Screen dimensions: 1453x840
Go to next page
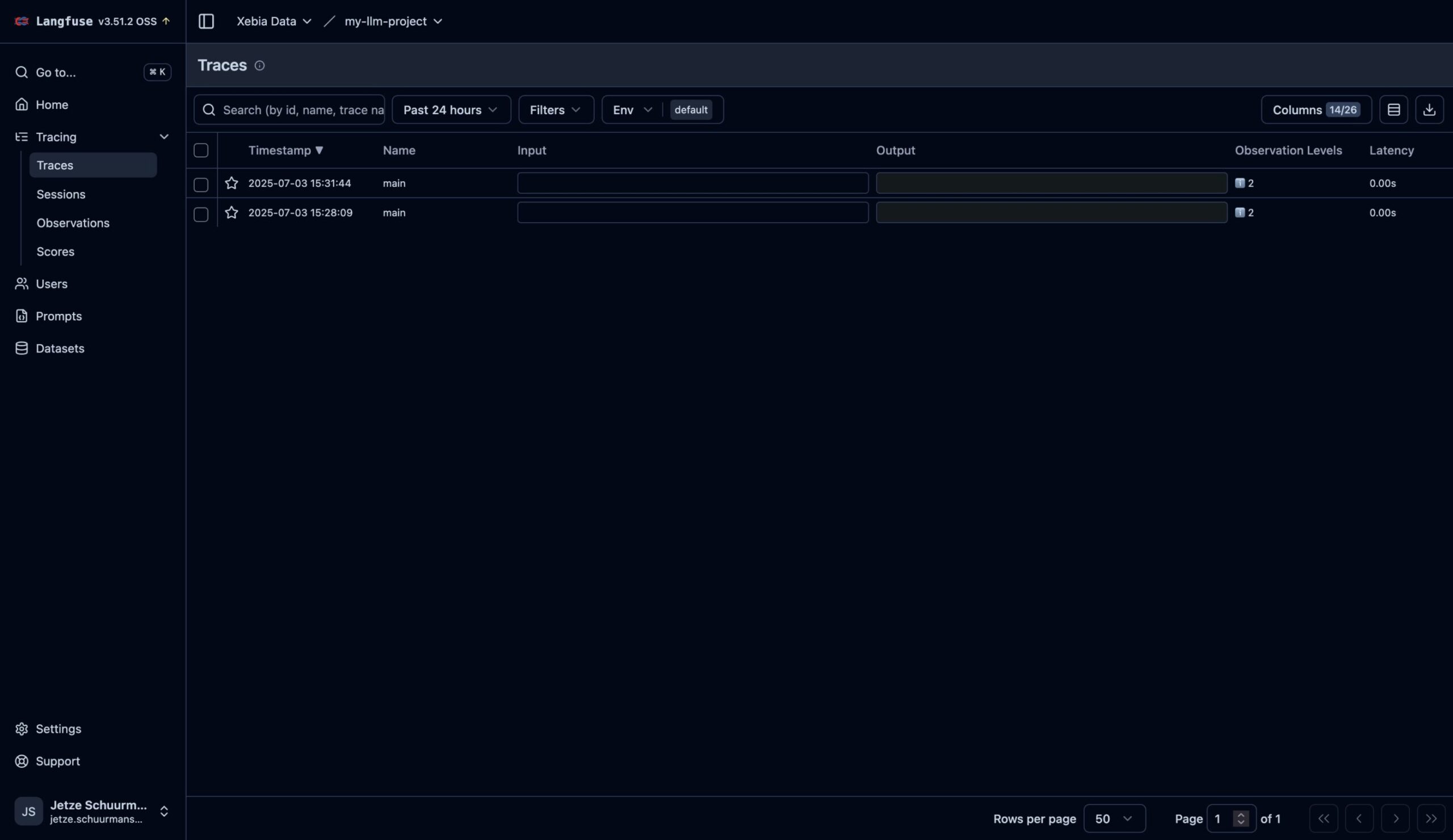pyautogui.click(x=1395, y=818)
